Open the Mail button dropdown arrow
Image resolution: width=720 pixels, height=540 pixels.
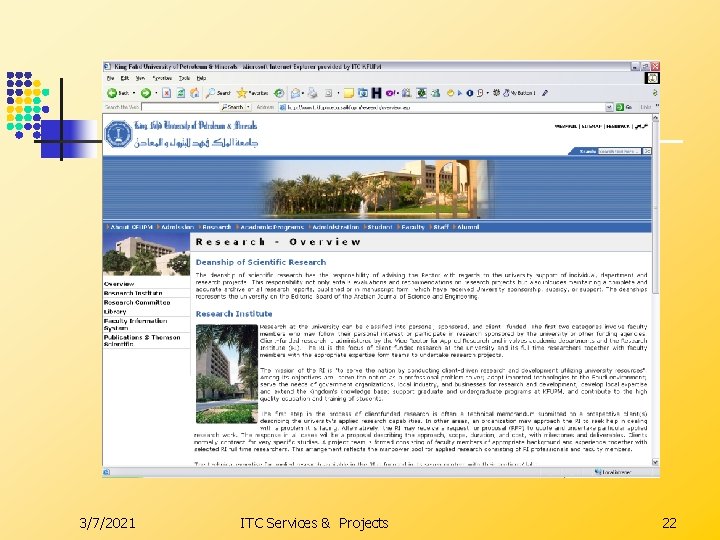click(x=304, y=93)
